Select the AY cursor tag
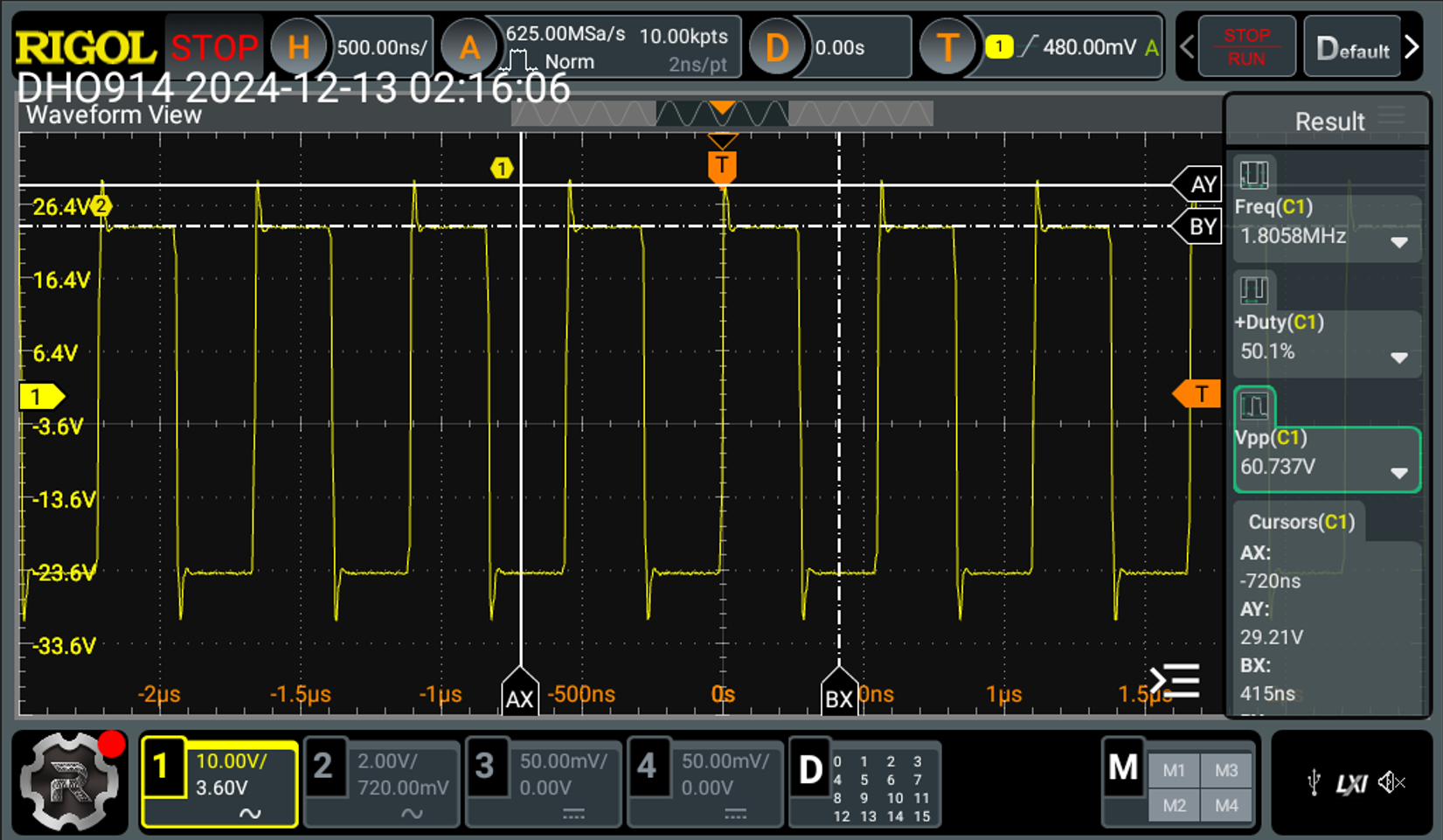The height and width of the screenshot is (840, 1443). [x=1197, y=184]
